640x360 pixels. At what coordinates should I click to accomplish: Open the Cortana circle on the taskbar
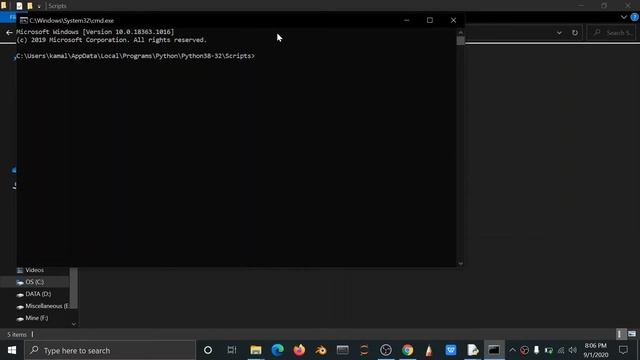point(208,350)
